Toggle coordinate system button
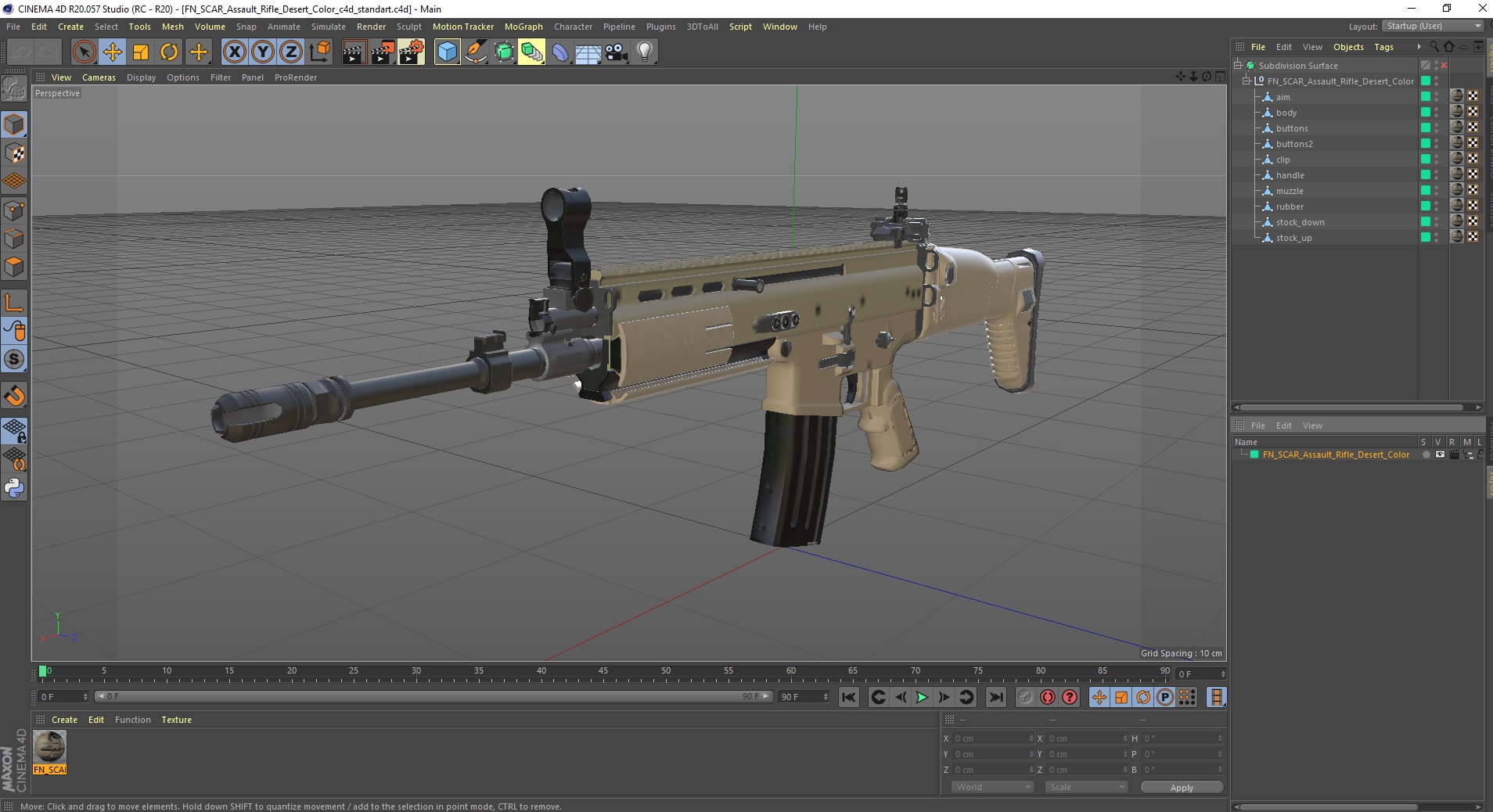The image size is (1493, 812). click(x=319, y=52)
